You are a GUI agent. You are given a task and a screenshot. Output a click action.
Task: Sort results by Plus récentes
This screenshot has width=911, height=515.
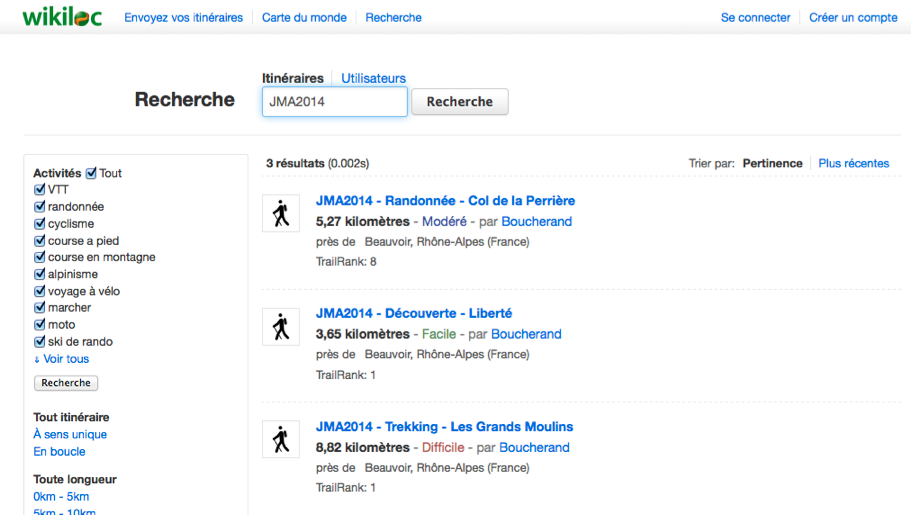pos(853,163)
